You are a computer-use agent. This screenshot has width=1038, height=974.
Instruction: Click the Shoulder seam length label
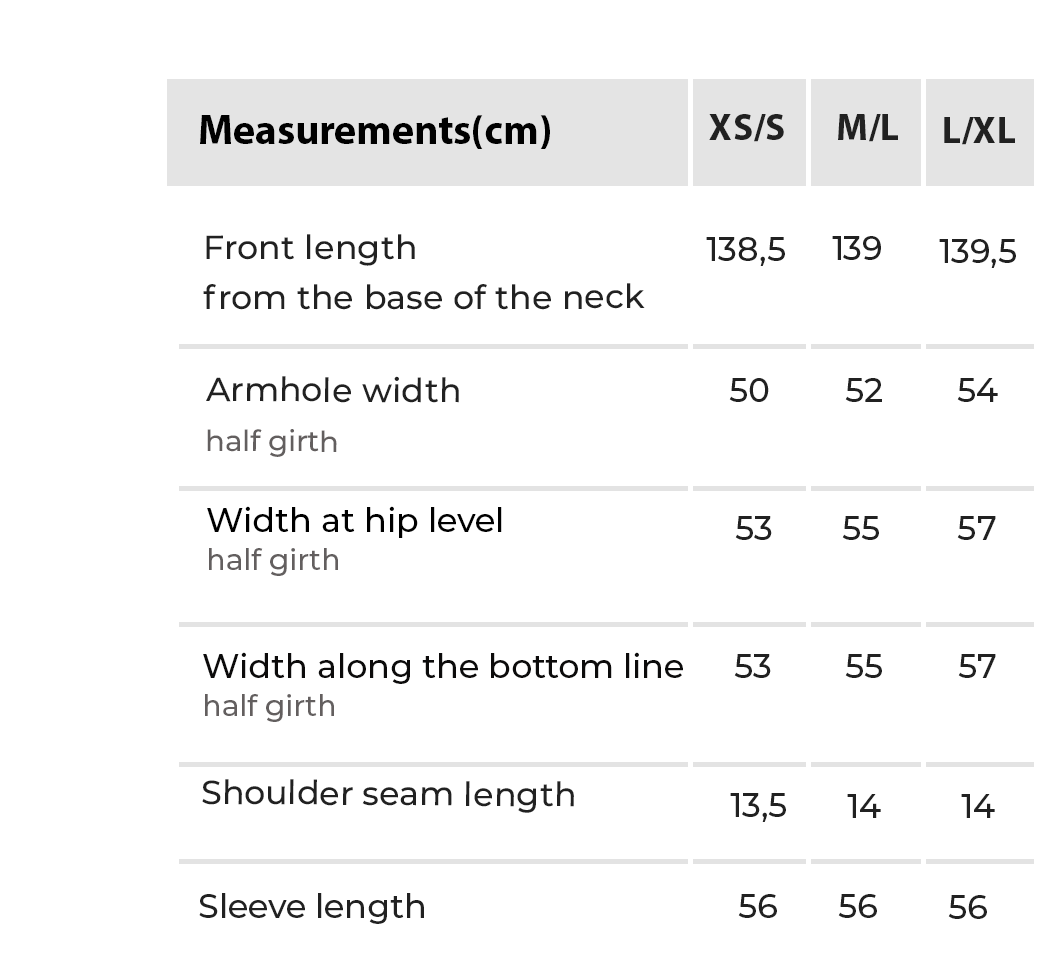[x=388, y=794]
